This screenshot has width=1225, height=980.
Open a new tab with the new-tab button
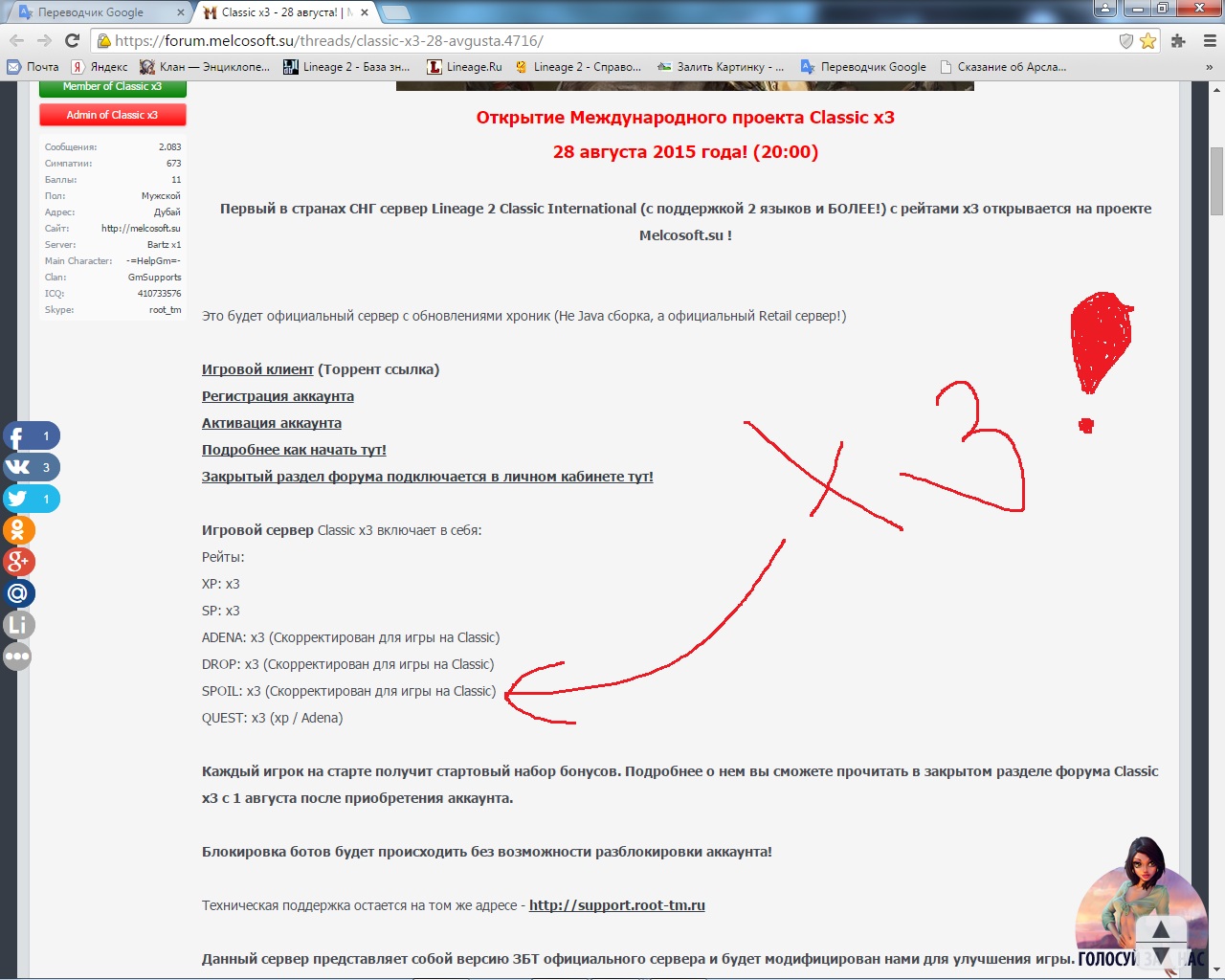395,13
